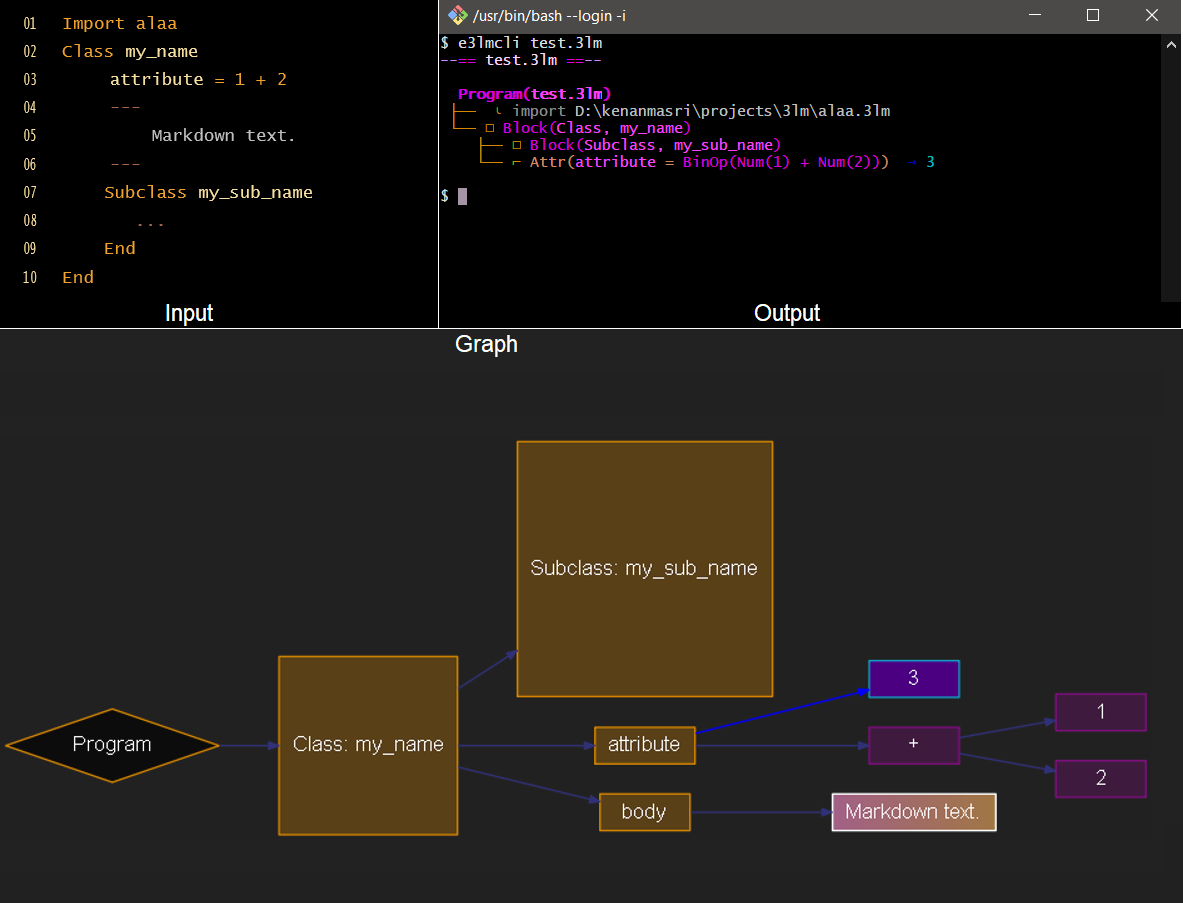Screen dimensions: 1183x903
Task: Click the Program diamond node
Action: pos(112,745)
